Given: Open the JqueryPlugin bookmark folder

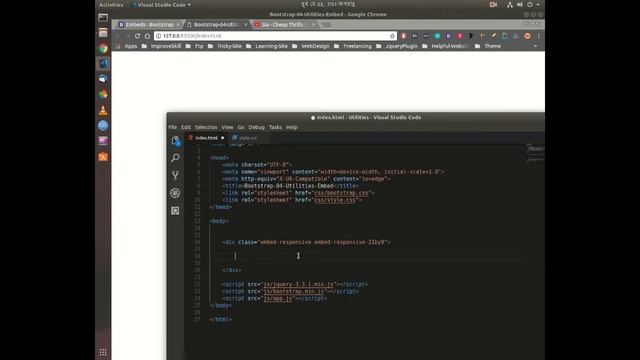Looking at the screenshot, I should coord(397,46).
